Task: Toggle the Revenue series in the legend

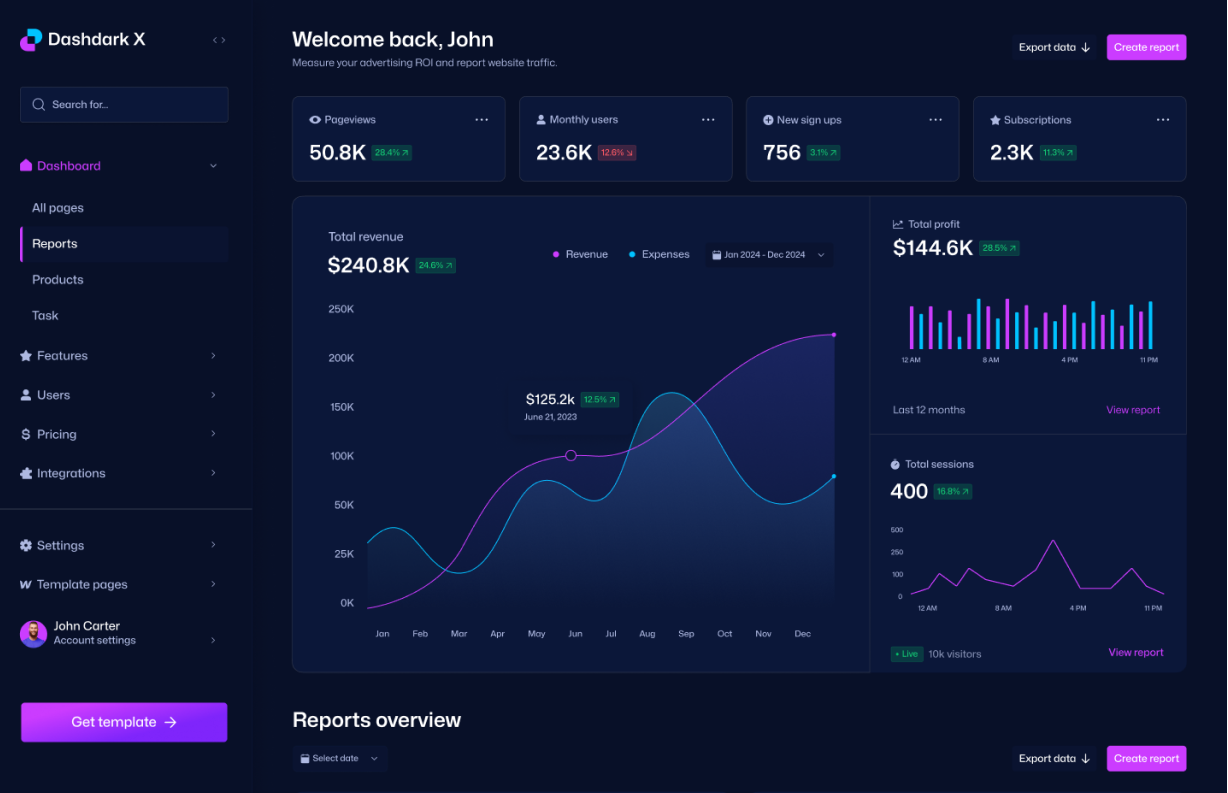Action: pyautogui.click(x=580, y=254)
